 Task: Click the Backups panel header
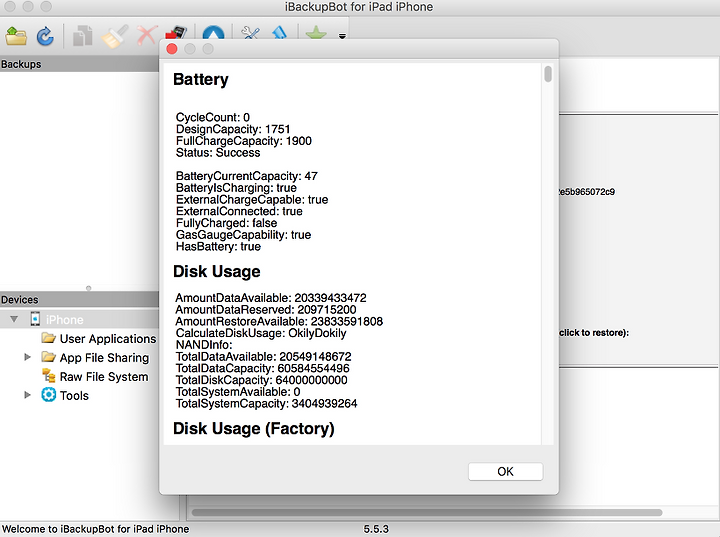tap(79, 64)
